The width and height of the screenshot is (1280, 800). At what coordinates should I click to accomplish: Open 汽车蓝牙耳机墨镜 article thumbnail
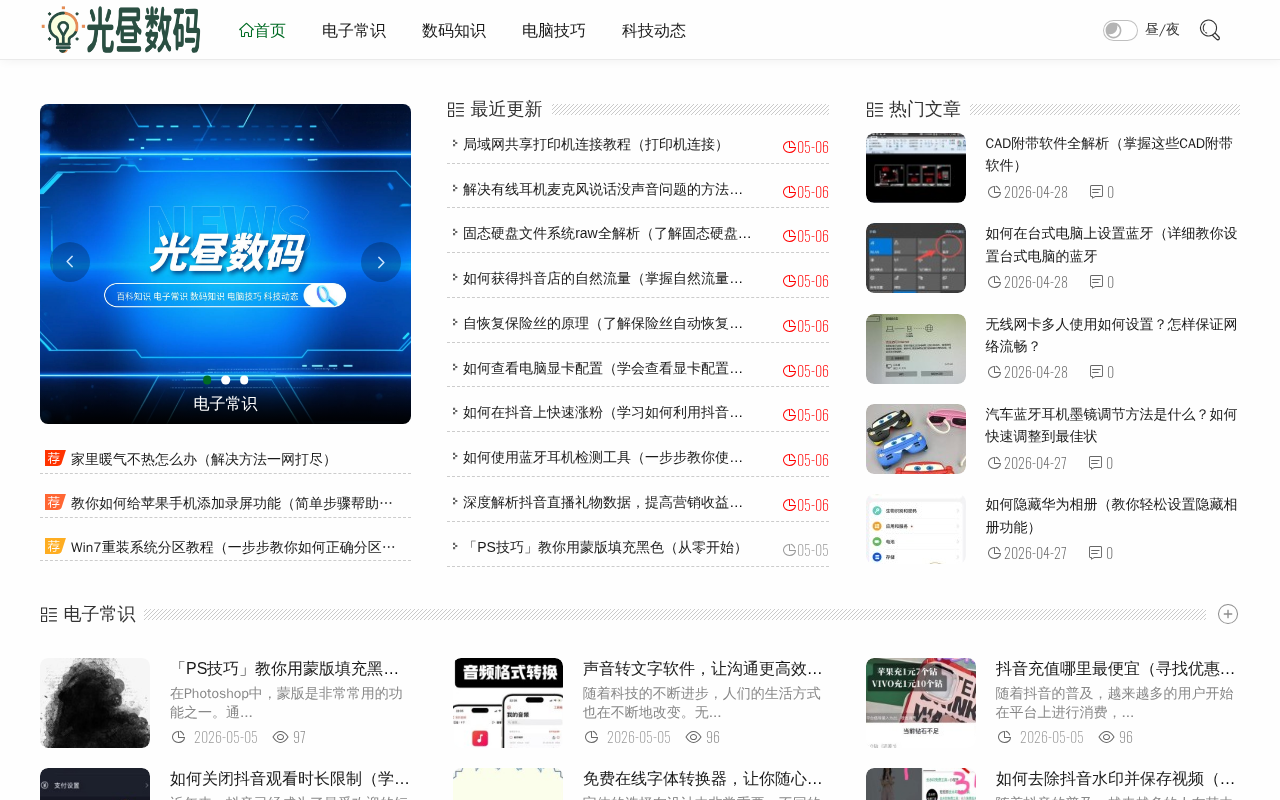tap(916, 439)
